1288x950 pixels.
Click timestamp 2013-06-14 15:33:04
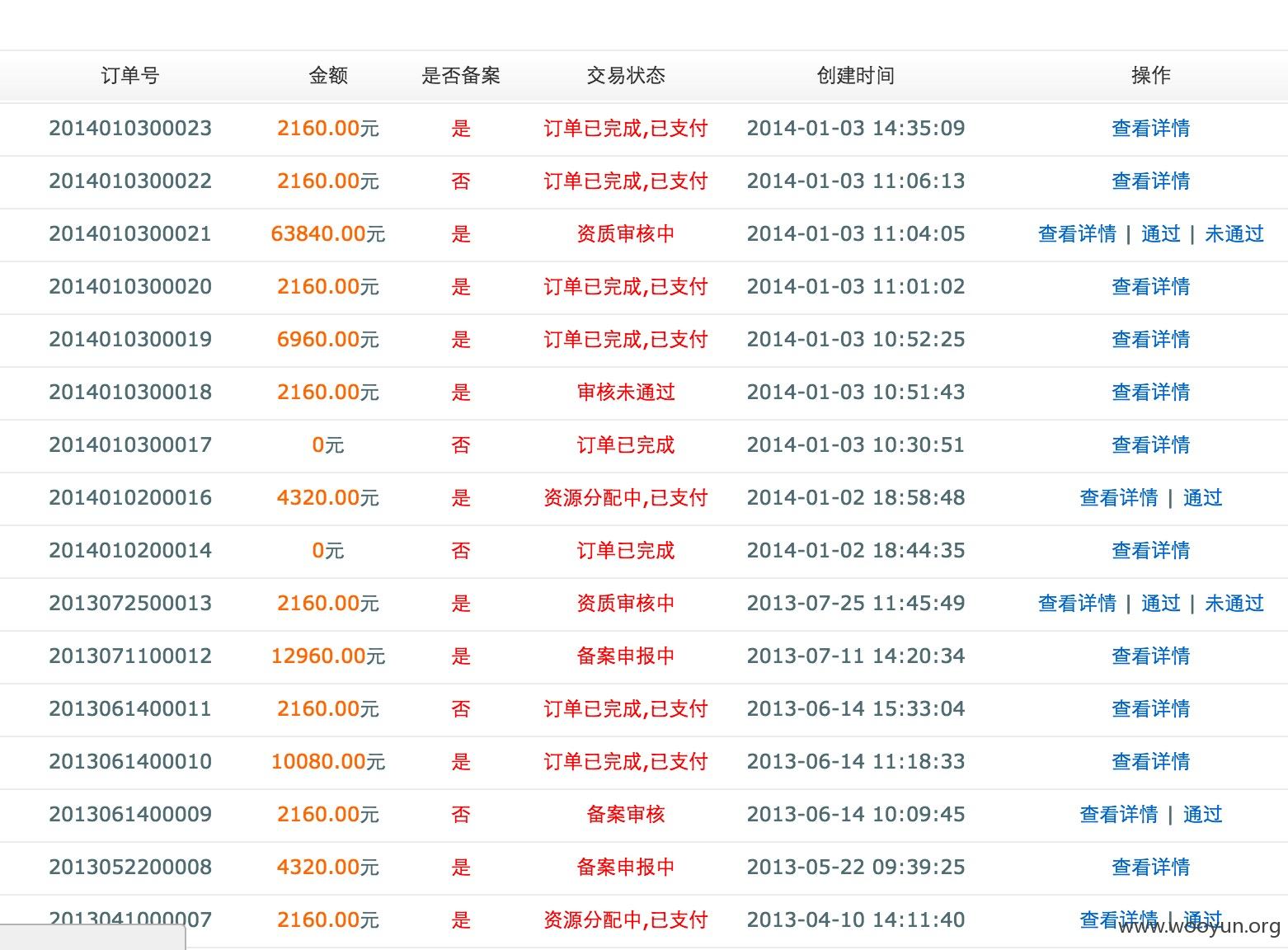coord(856,709)
